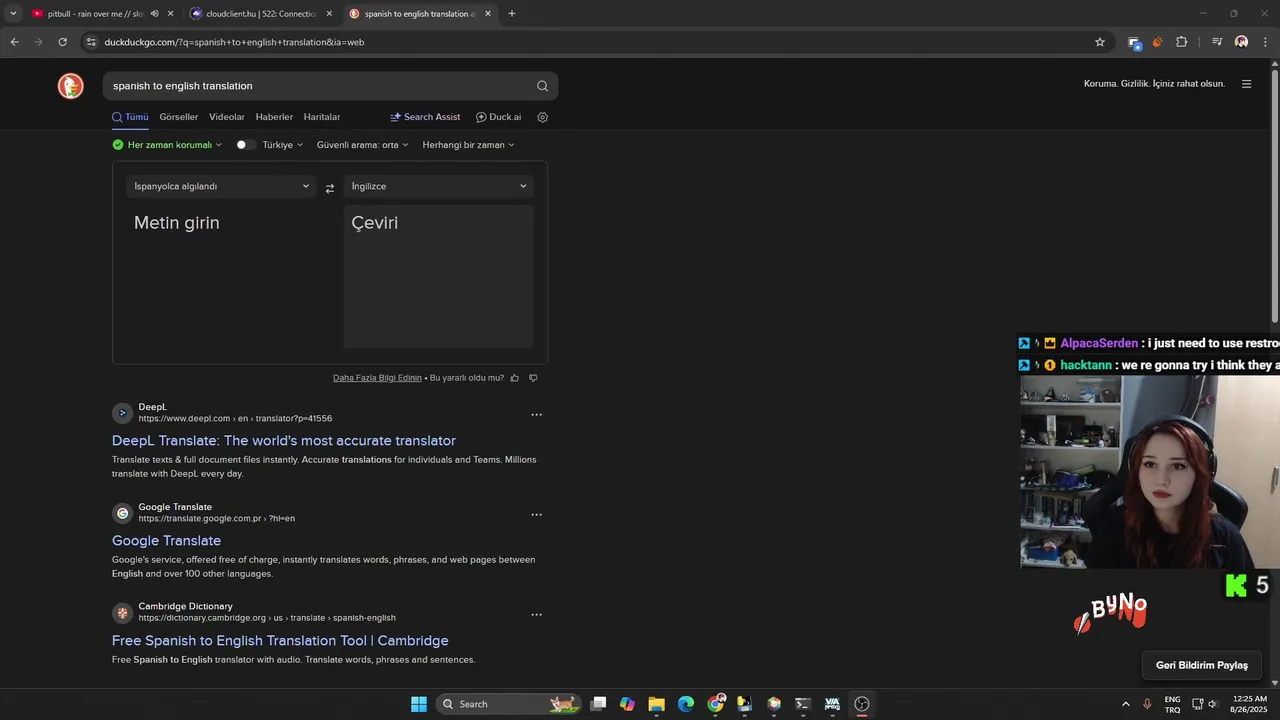
Task: Open the Her zaman korumalı dropdown
Action: [x=167, y=145]
